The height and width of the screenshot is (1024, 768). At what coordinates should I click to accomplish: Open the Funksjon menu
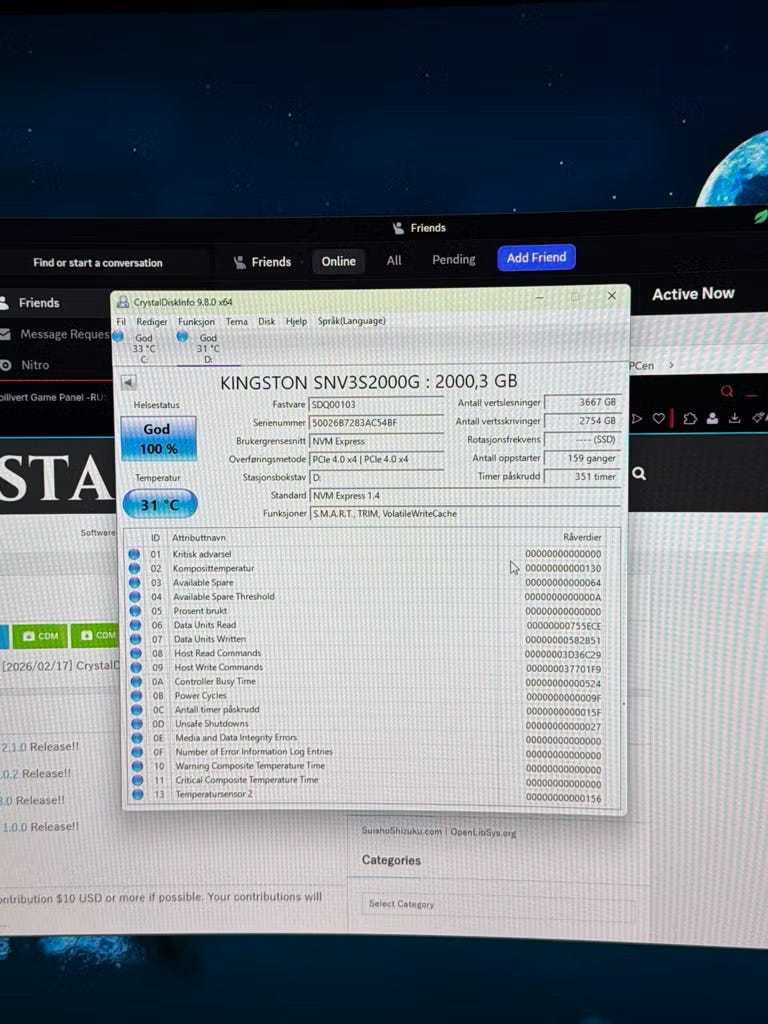(x=196, y=321)
